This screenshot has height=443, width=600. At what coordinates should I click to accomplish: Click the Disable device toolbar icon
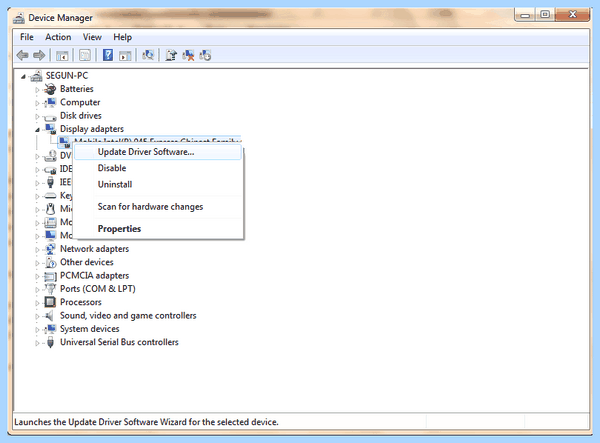tap(205, 55)
